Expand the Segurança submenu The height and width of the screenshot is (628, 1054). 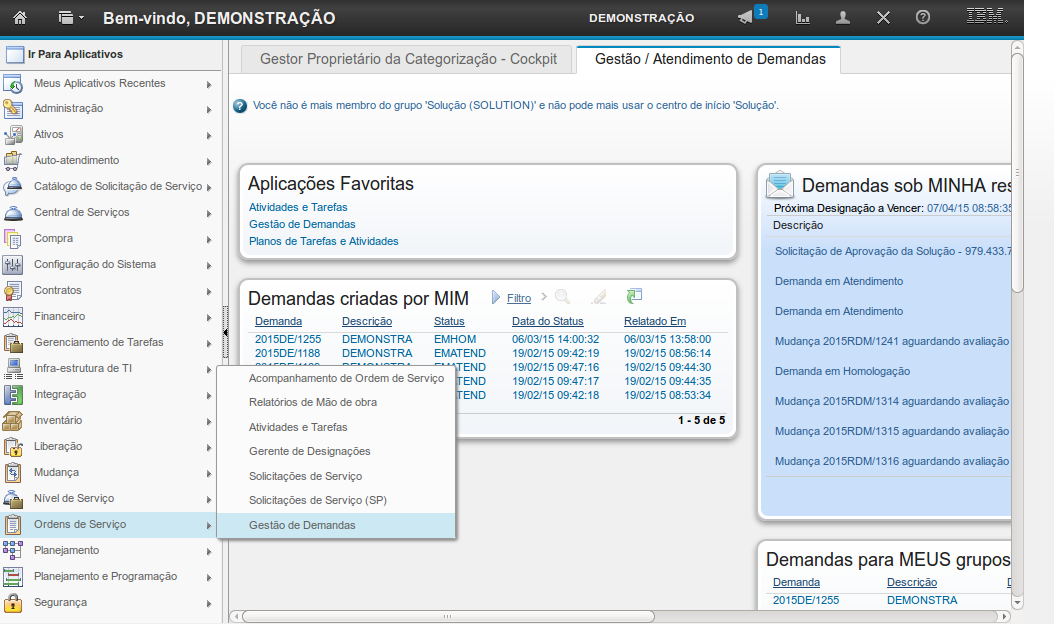[x=209, y=603]
